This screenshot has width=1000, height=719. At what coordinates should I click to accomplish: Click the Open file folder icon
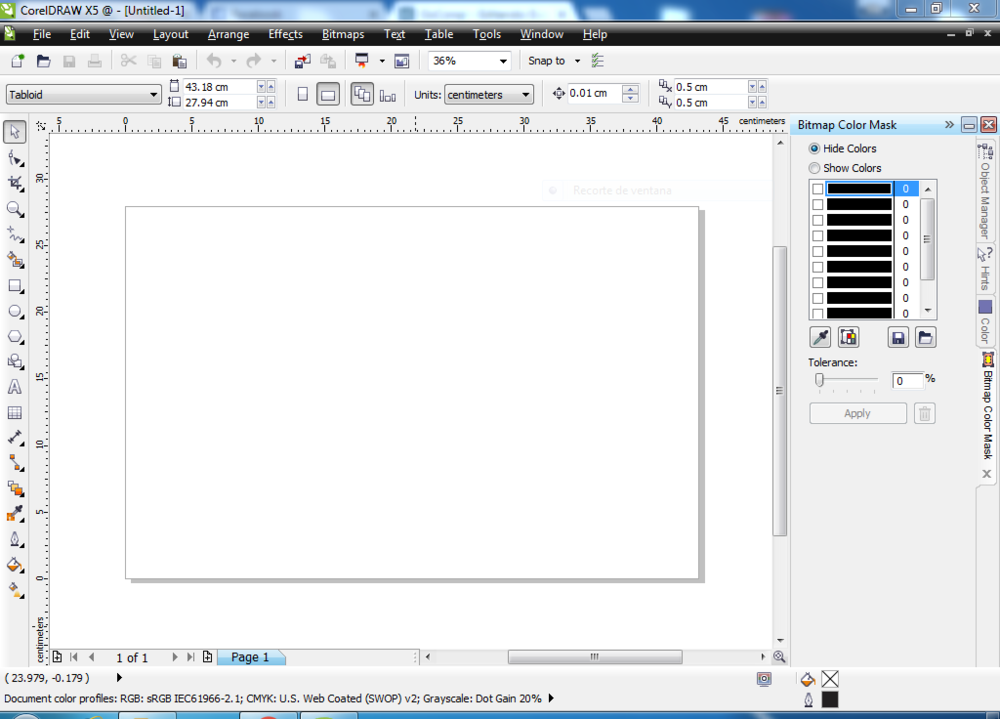click(x=43, y=61)
